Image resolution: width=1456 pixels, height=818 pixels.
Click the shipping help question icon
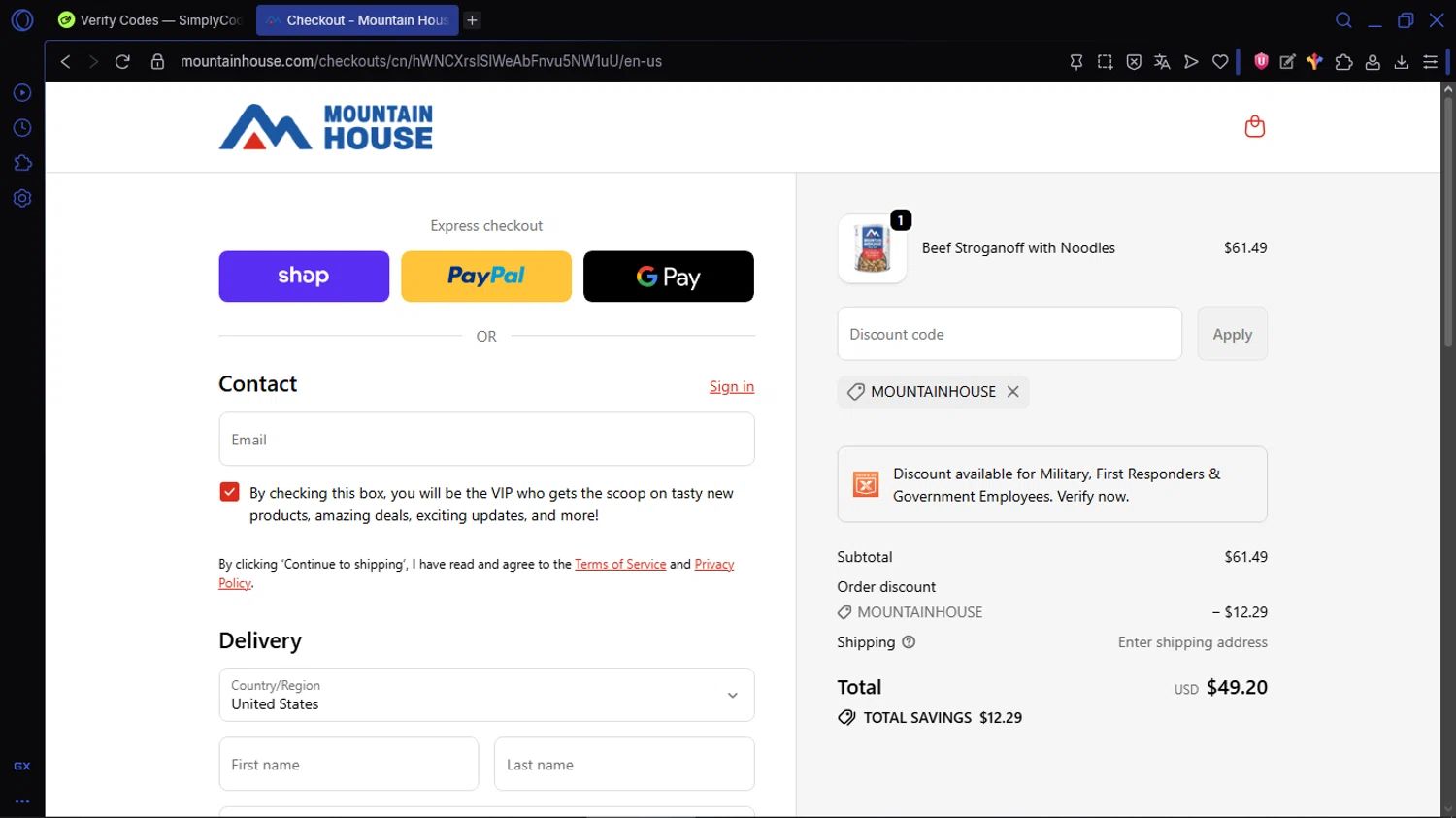point(909,641)
